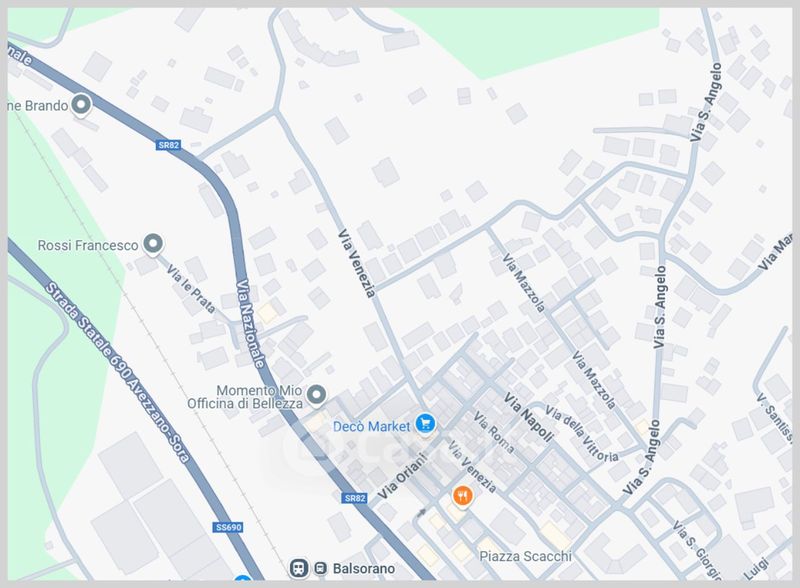Click the SS690 highway shield
Viewport: 800px width, 588px height.
coord(228,527)
